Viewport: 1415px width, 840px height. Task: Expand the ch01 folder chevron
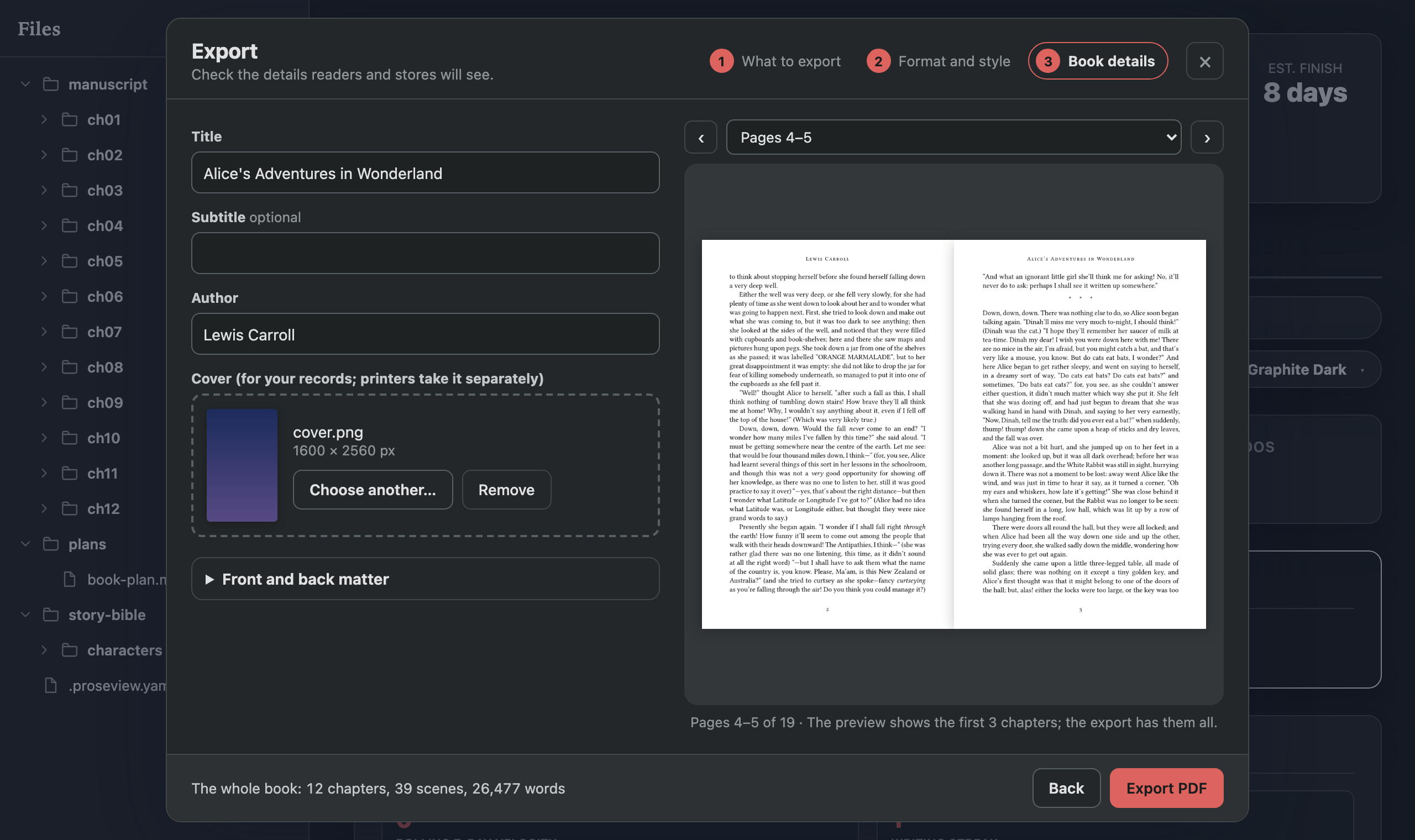(x=44, y=119)
